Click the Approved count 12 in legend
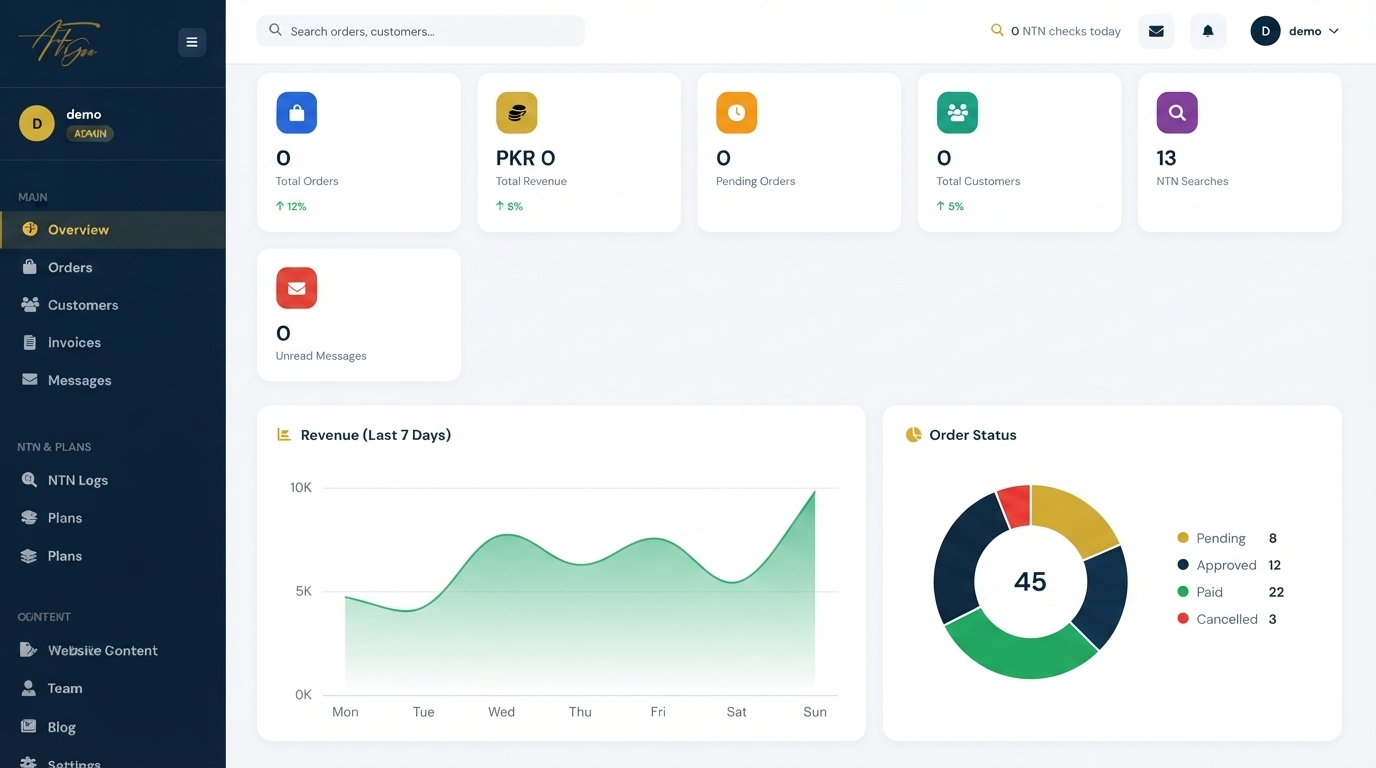 [1275, 565]
